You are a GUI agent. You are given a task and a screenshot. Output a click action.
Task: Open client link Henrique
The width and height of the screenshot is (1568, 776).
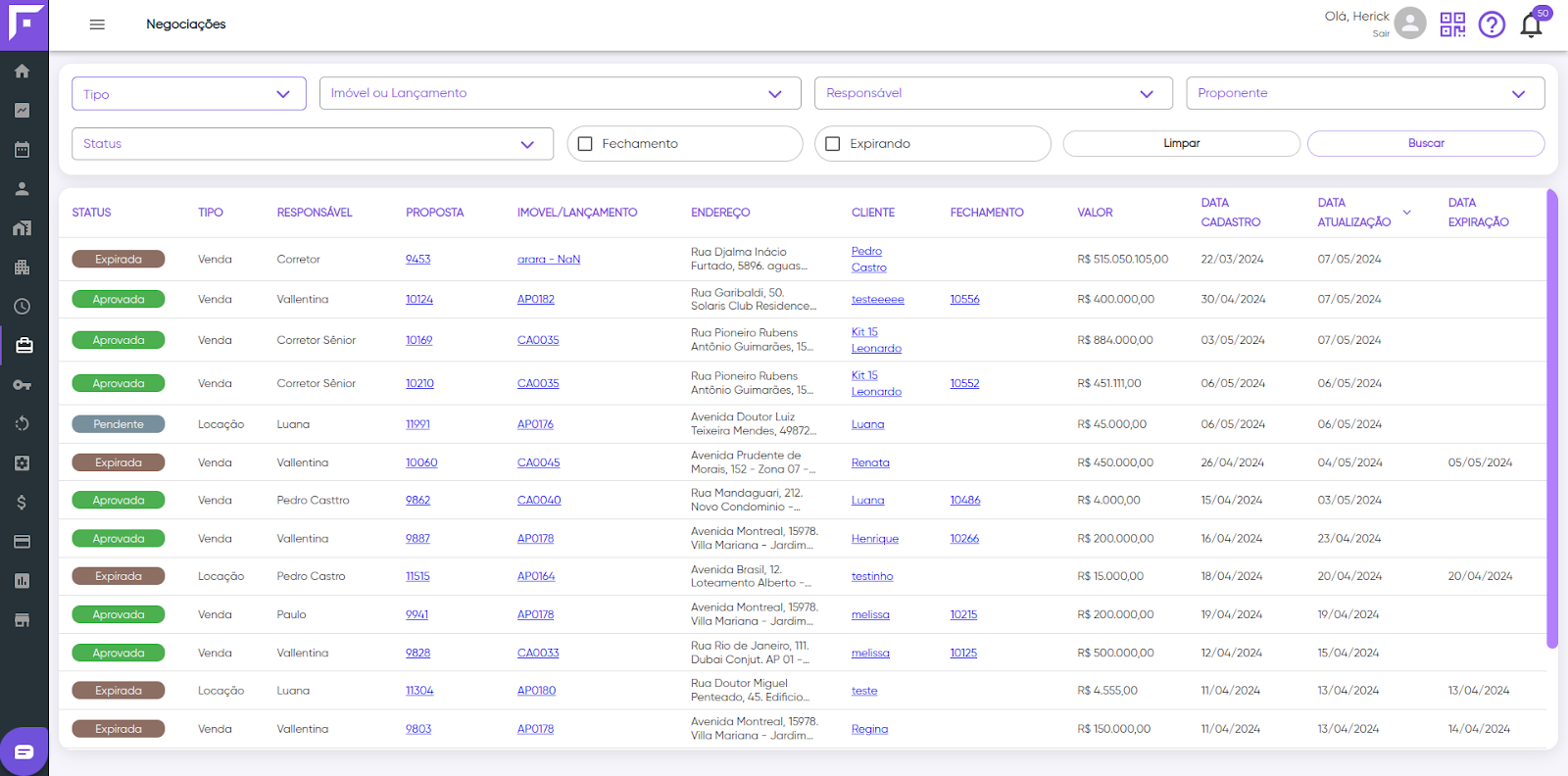[x=875, y=539]
